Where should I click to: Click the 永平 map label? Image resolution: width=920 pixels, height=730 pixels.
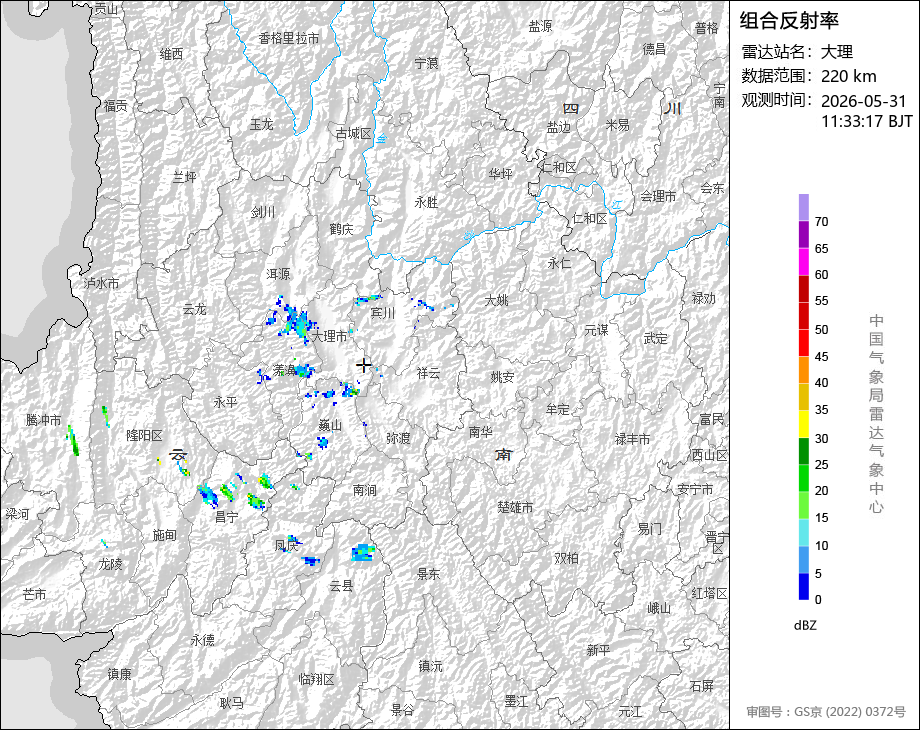tap(225, 403)
